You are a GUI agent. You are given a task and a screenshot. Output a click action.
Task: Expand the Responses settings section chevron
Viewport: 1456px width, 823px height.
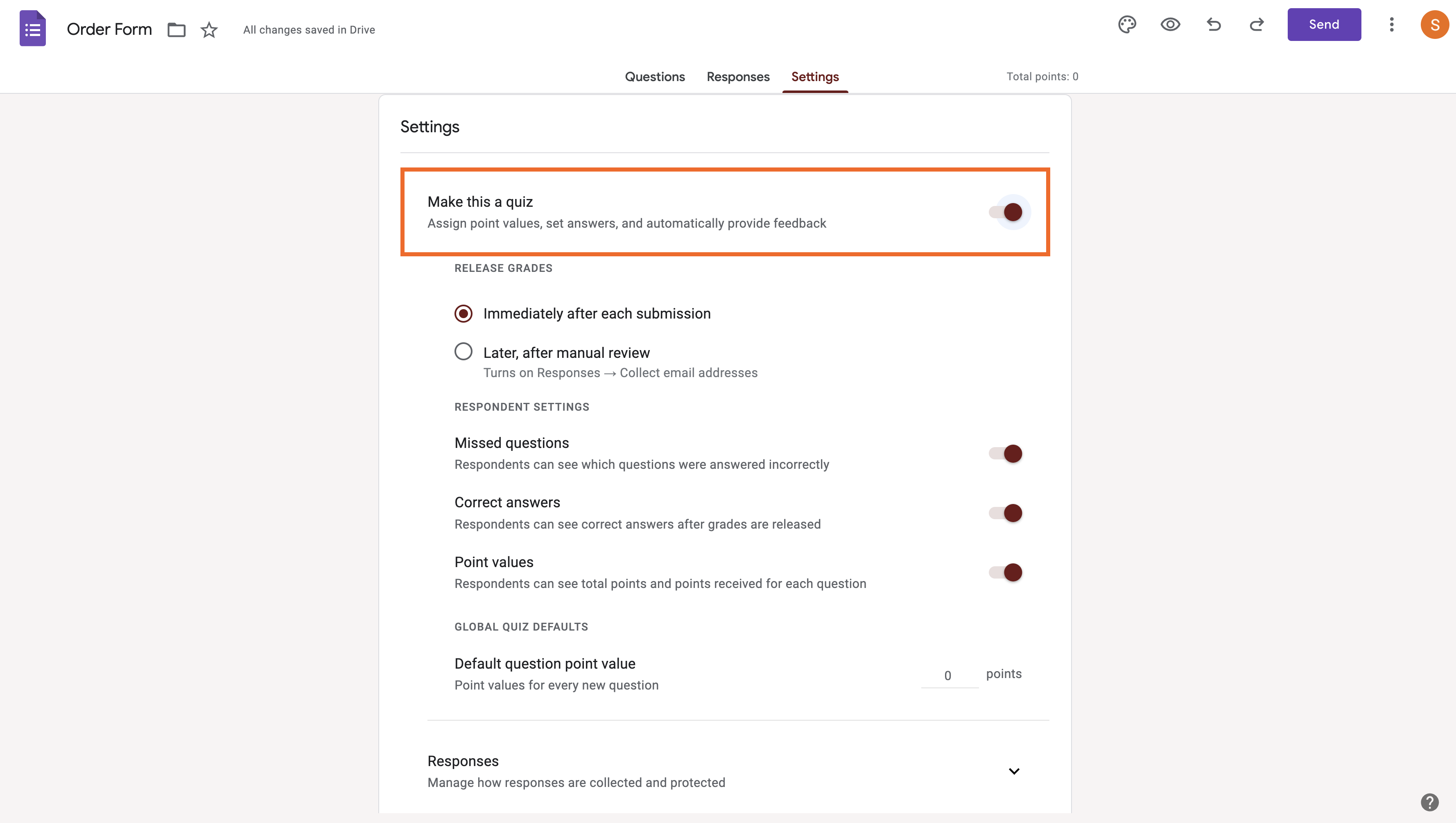click(1014, 771)
